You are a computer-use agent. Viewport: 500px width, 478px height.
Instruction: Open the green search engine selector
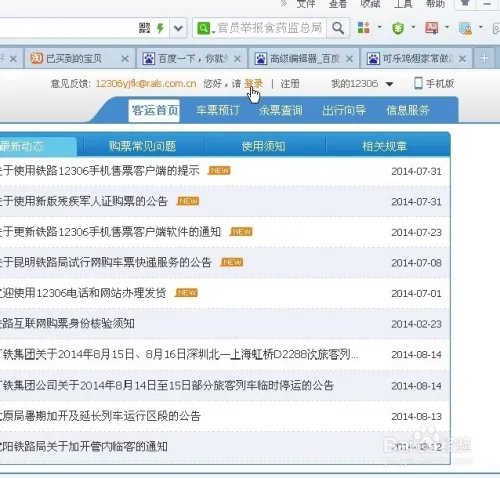tap(204, 28)
